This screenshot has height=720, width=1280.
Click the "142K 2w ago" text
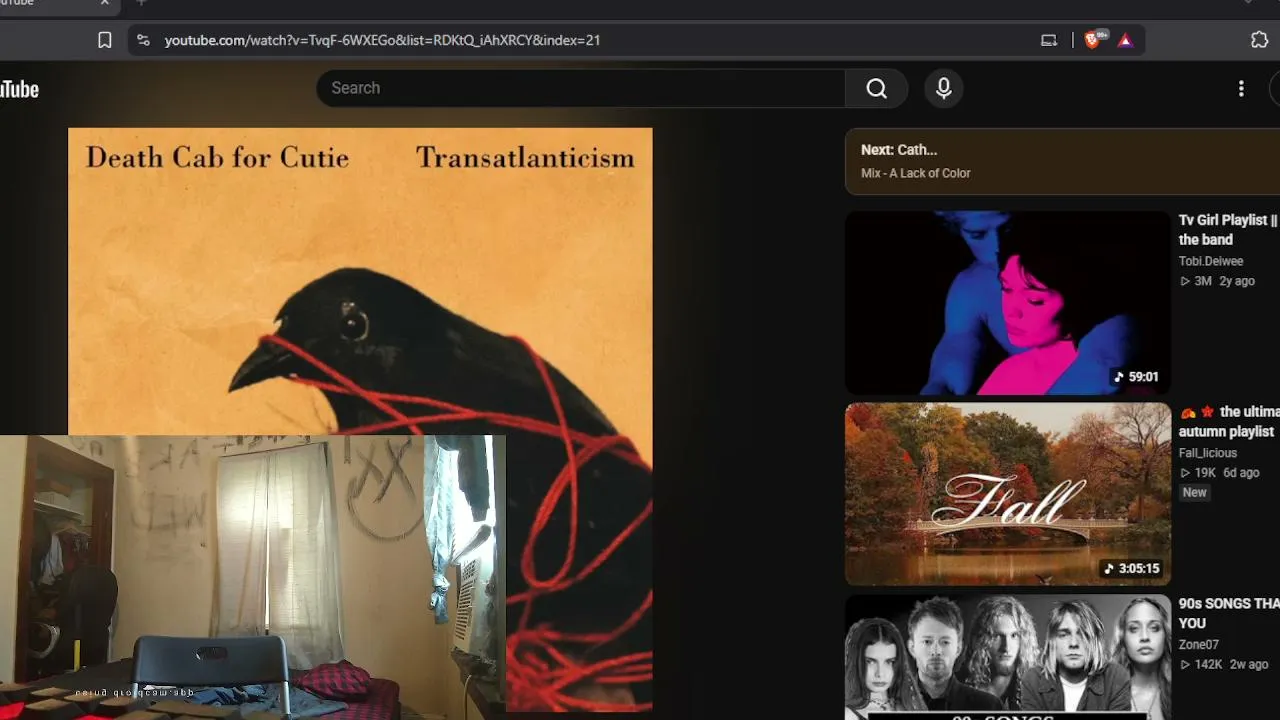click(x=1224, y=665)
